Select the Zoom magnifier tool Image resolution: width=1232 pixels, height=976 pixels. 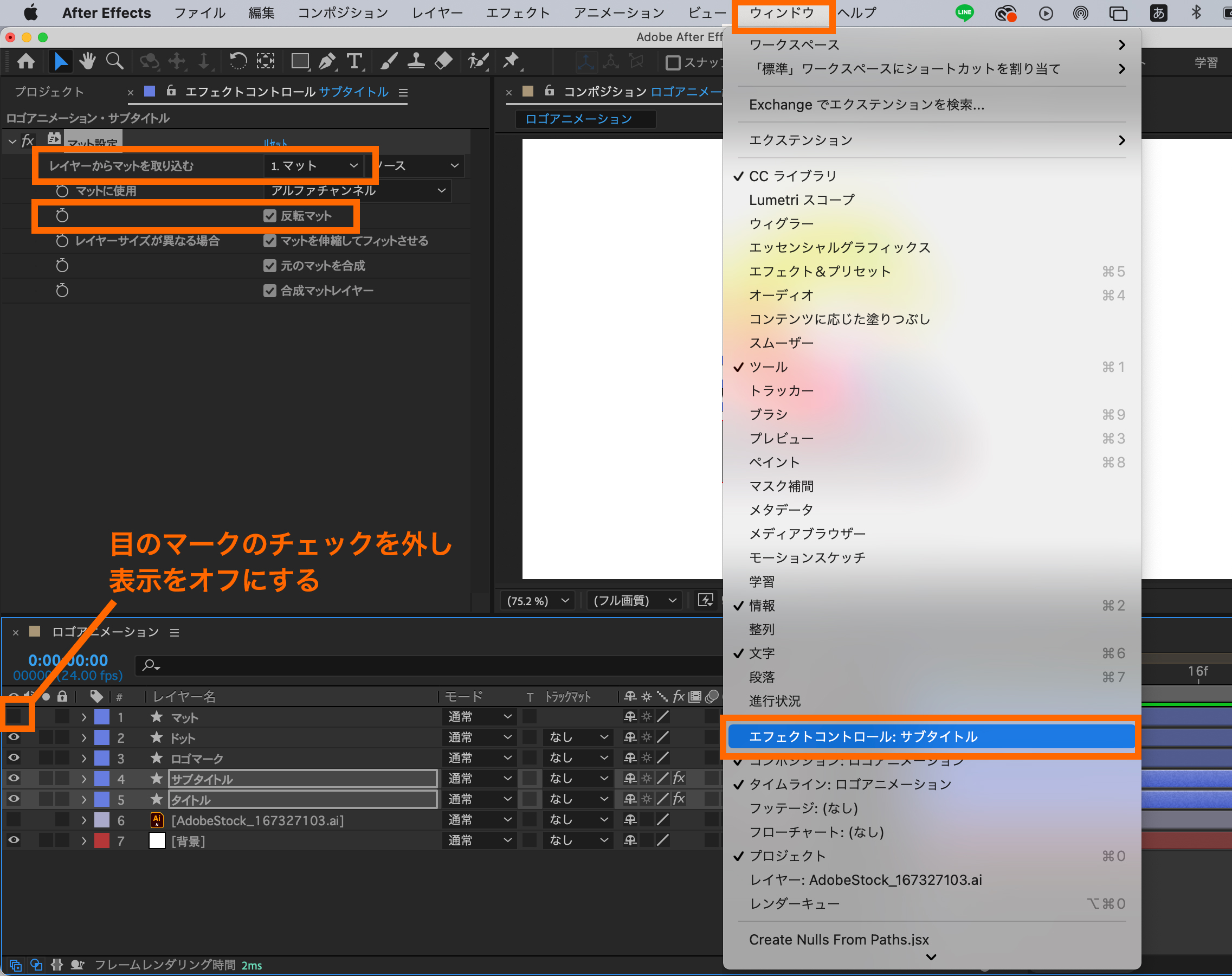coord(114,61)
